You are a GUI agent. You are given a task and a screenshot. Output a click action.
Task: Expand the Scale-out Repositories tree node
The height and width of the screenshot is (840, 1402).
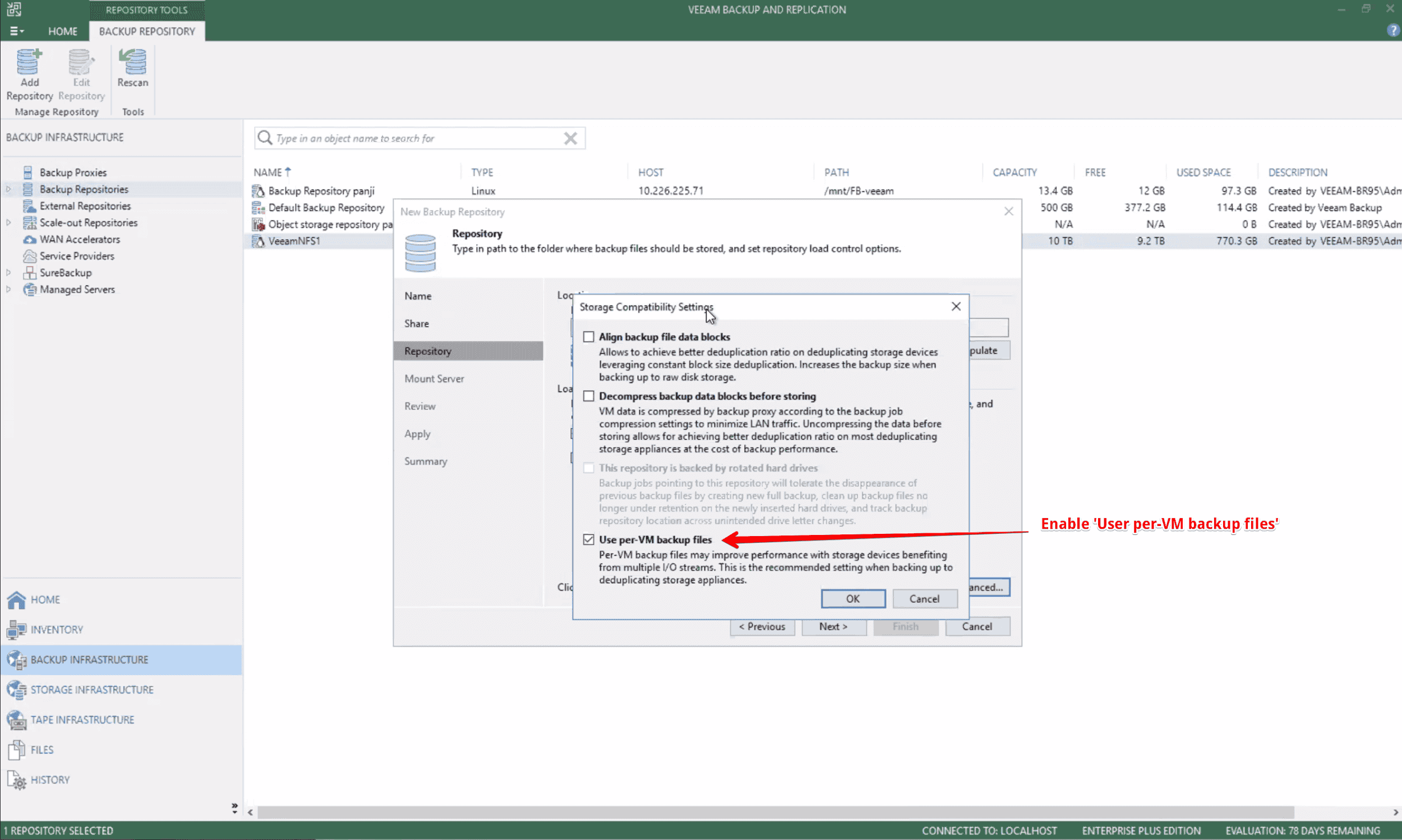click(x=8, y=223)
